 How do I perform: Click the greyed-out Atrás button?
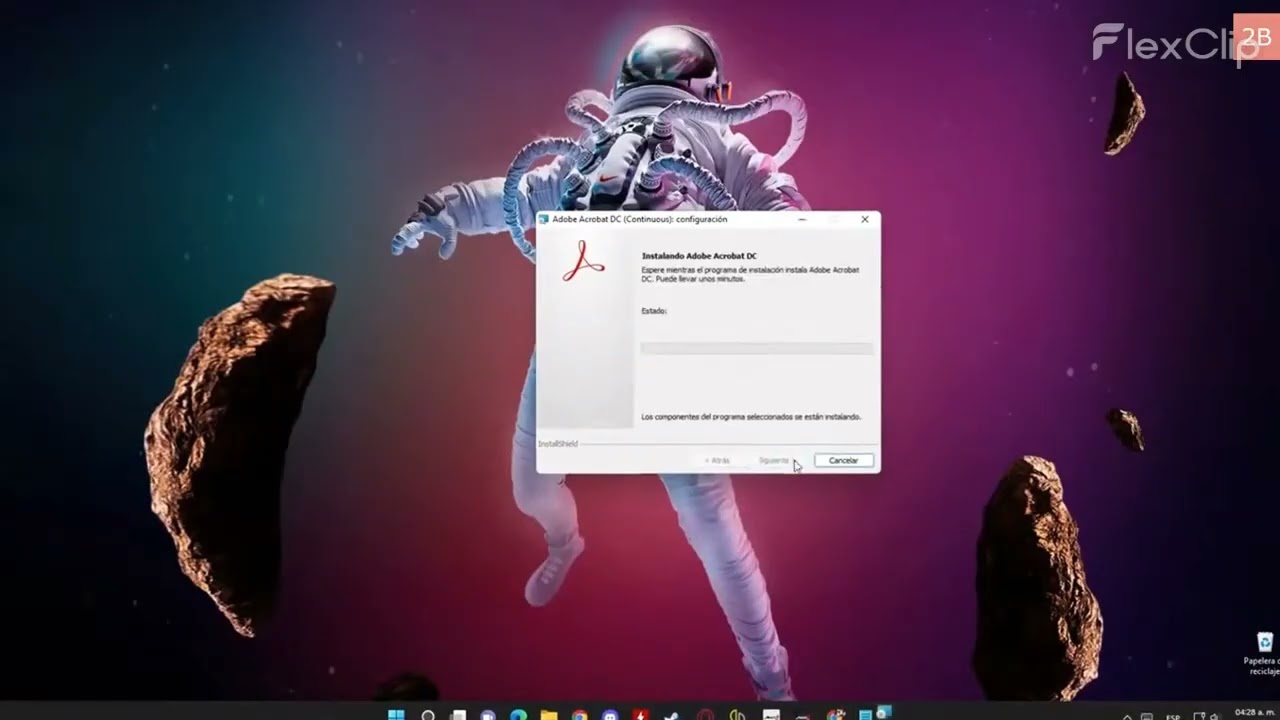click(x=717, y=460)
